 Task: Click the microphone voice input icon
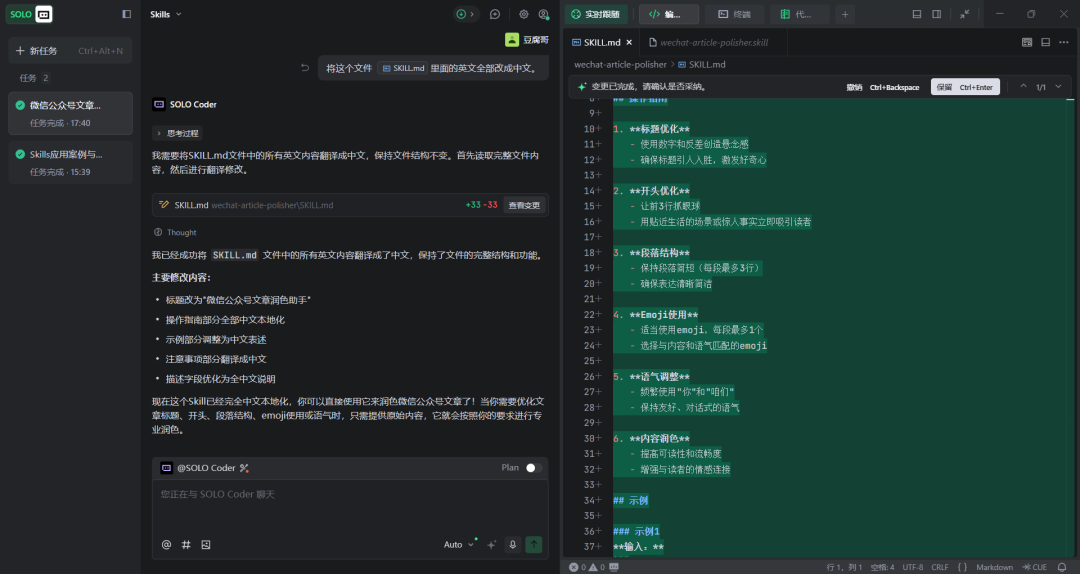tap(512, 544)
